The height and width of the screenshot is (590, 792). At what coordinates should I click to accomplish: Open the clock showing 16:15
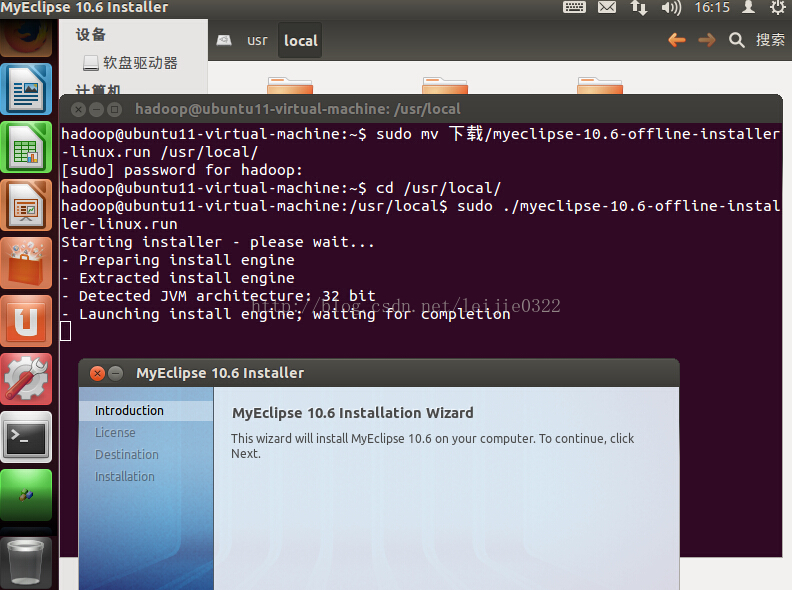[712, 8]
